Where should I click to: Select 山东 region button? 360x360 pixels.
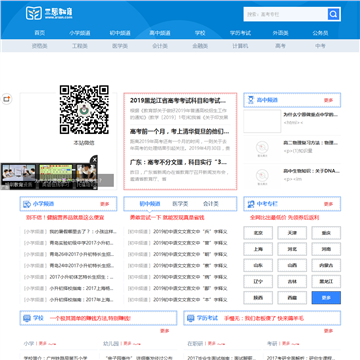[258, 265]
